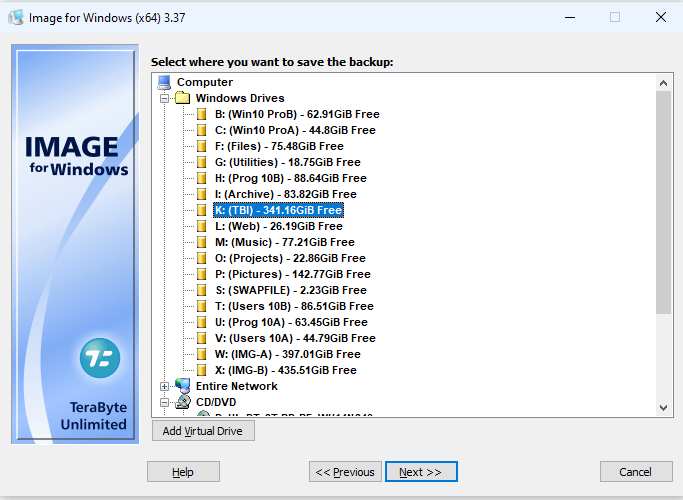Click the drive icon for S: (SWAPFILE)
The image size is (683, 500).
[x=201, y=290]
